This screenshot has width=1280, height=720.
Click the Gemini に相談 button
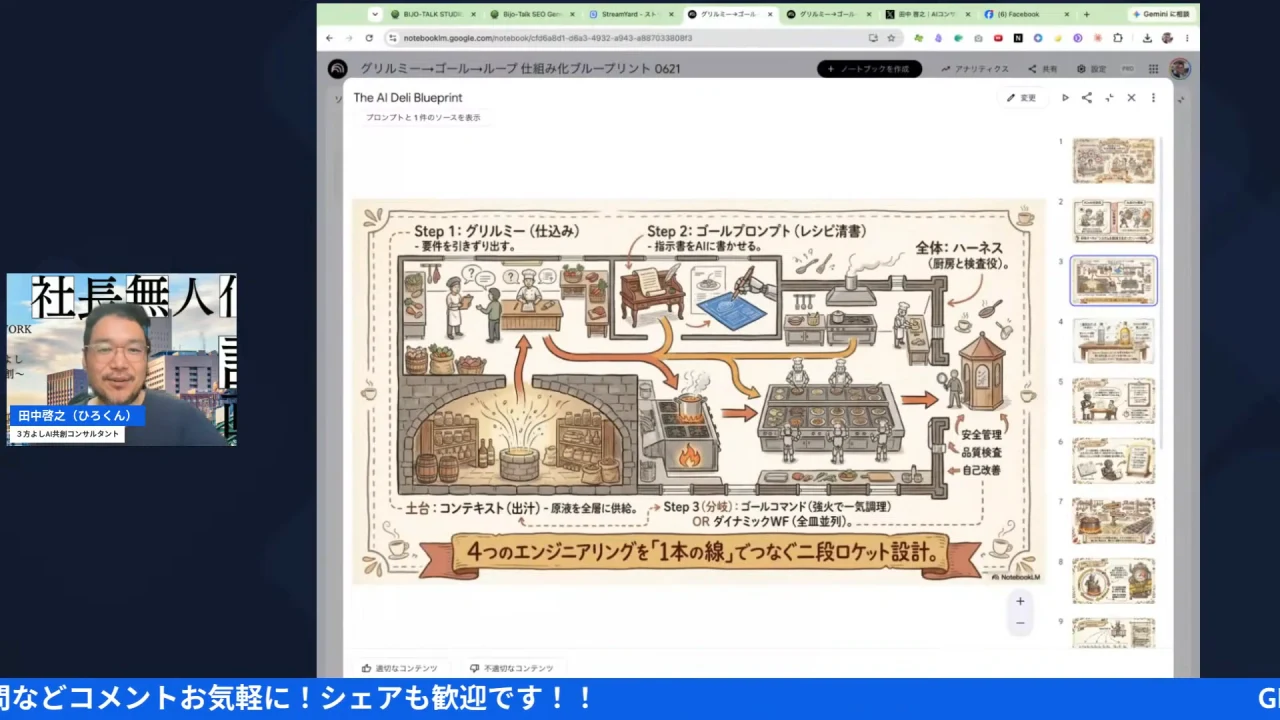1162,14
